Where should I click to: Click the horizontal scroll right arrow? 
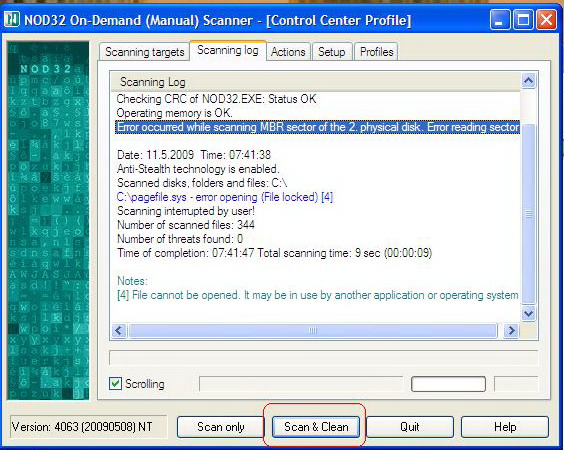click(x=511, y=330)
